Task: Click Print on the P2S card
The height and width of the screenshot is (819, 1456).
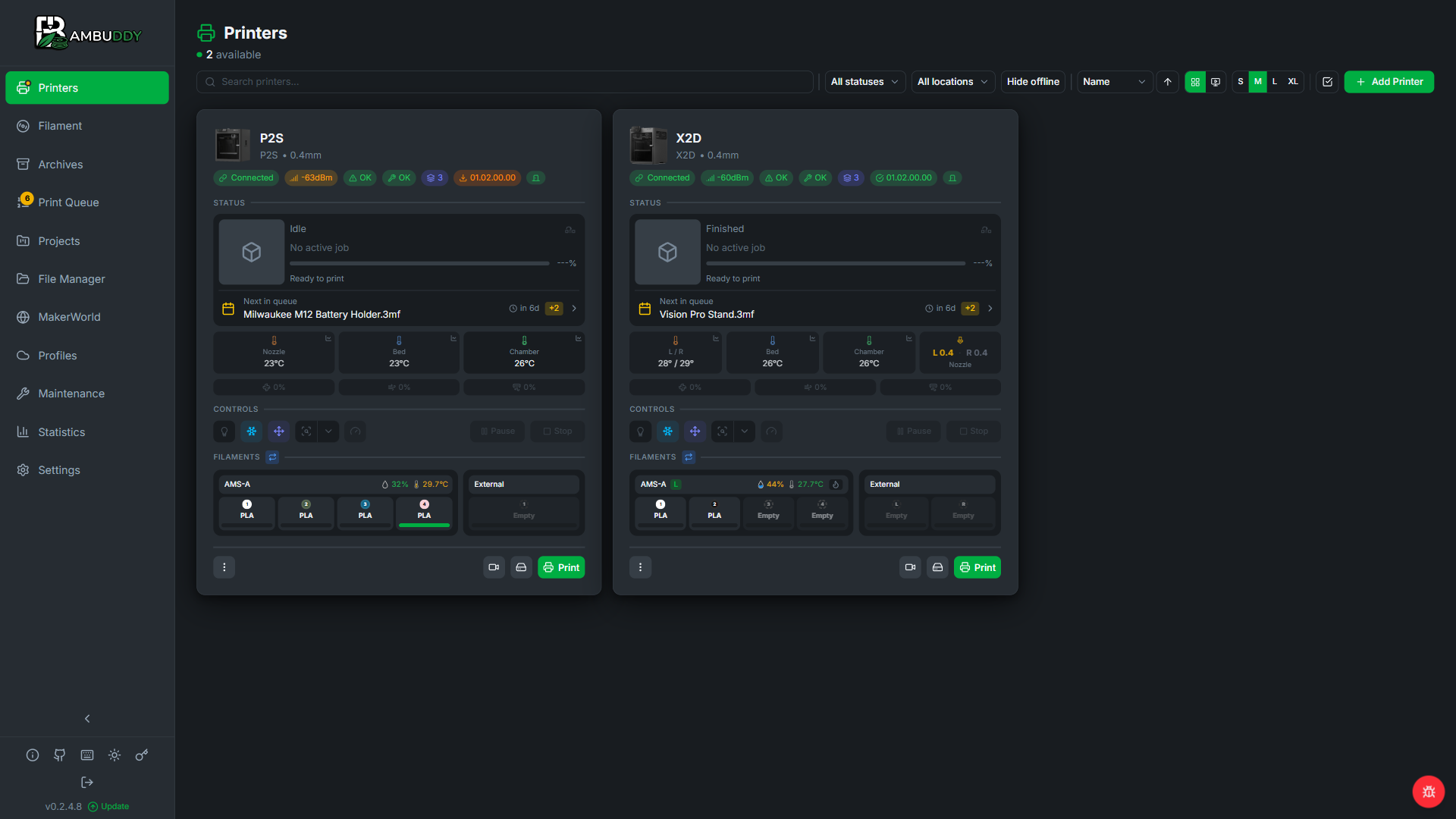Action: click(x=561, y=567)
